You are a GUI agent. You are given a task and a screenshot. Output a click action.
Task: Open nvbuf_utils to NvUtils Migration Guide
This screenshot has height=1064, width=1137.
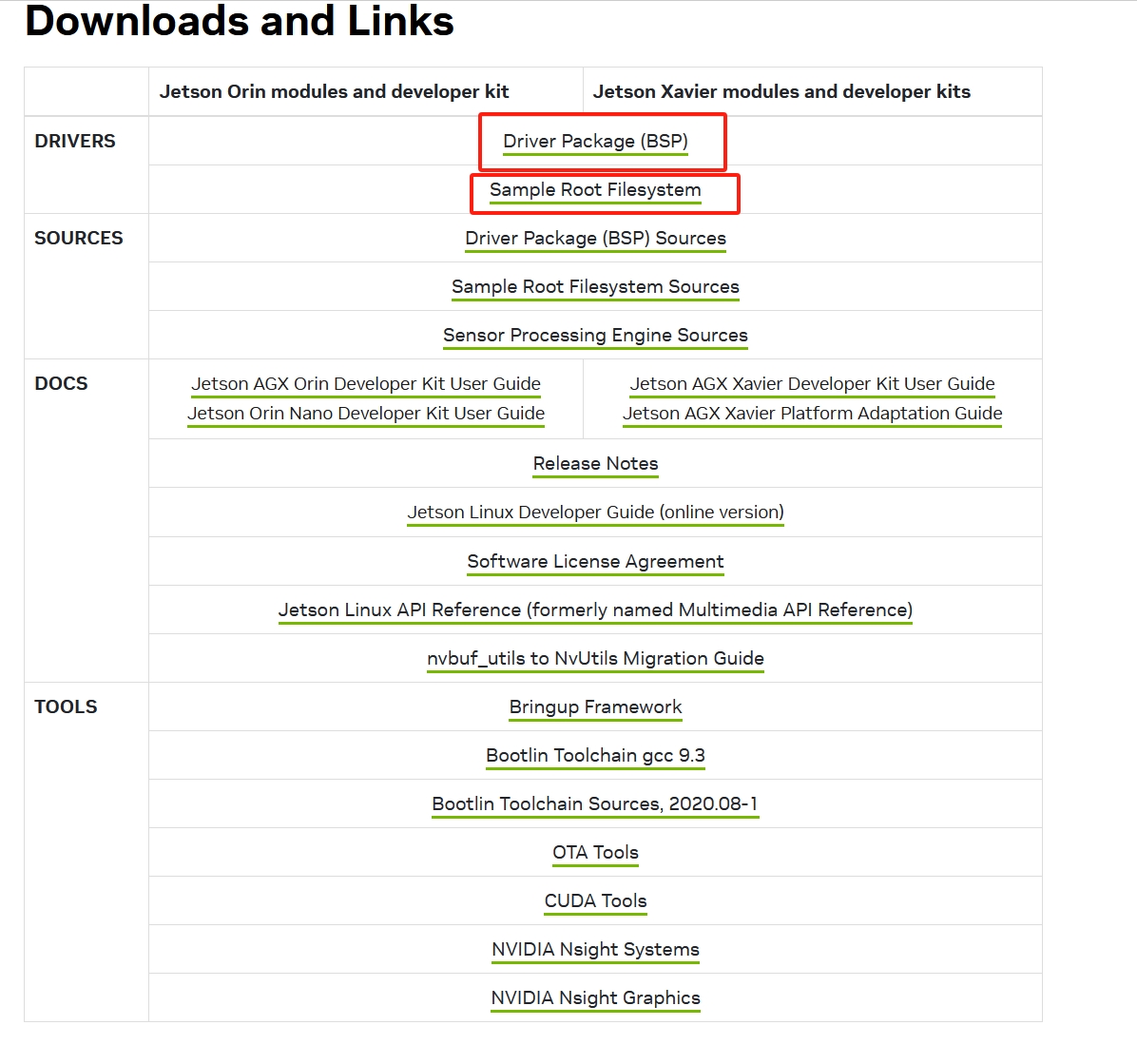tap(595, 659)
